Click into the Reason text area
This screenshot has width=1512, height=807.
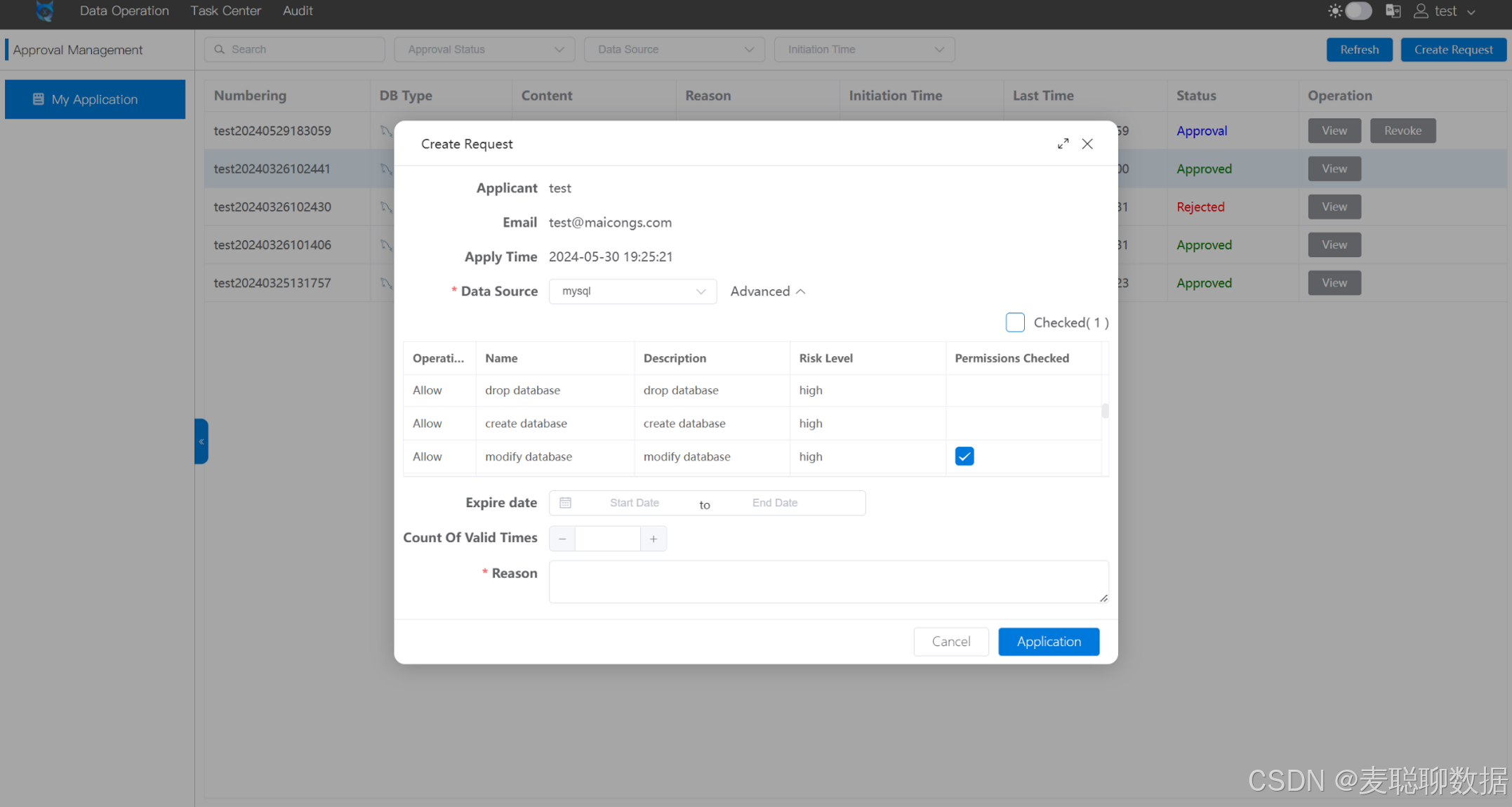[x=828, y=582]
